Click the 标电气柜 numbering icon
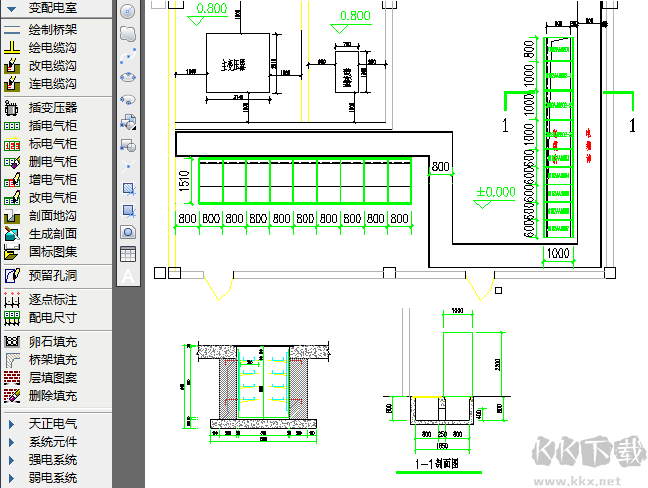This screenshot has width=648, height=488. 12,144
